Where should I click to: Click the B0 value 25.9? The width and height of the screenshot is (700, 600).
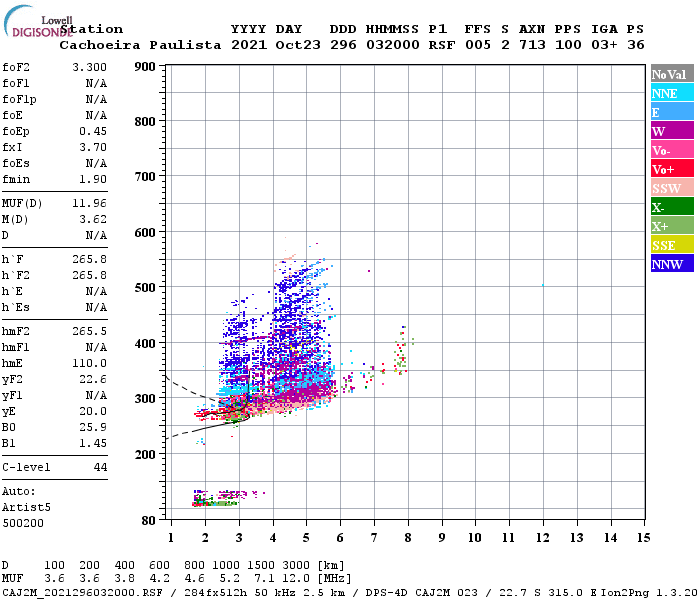(93, 427)
